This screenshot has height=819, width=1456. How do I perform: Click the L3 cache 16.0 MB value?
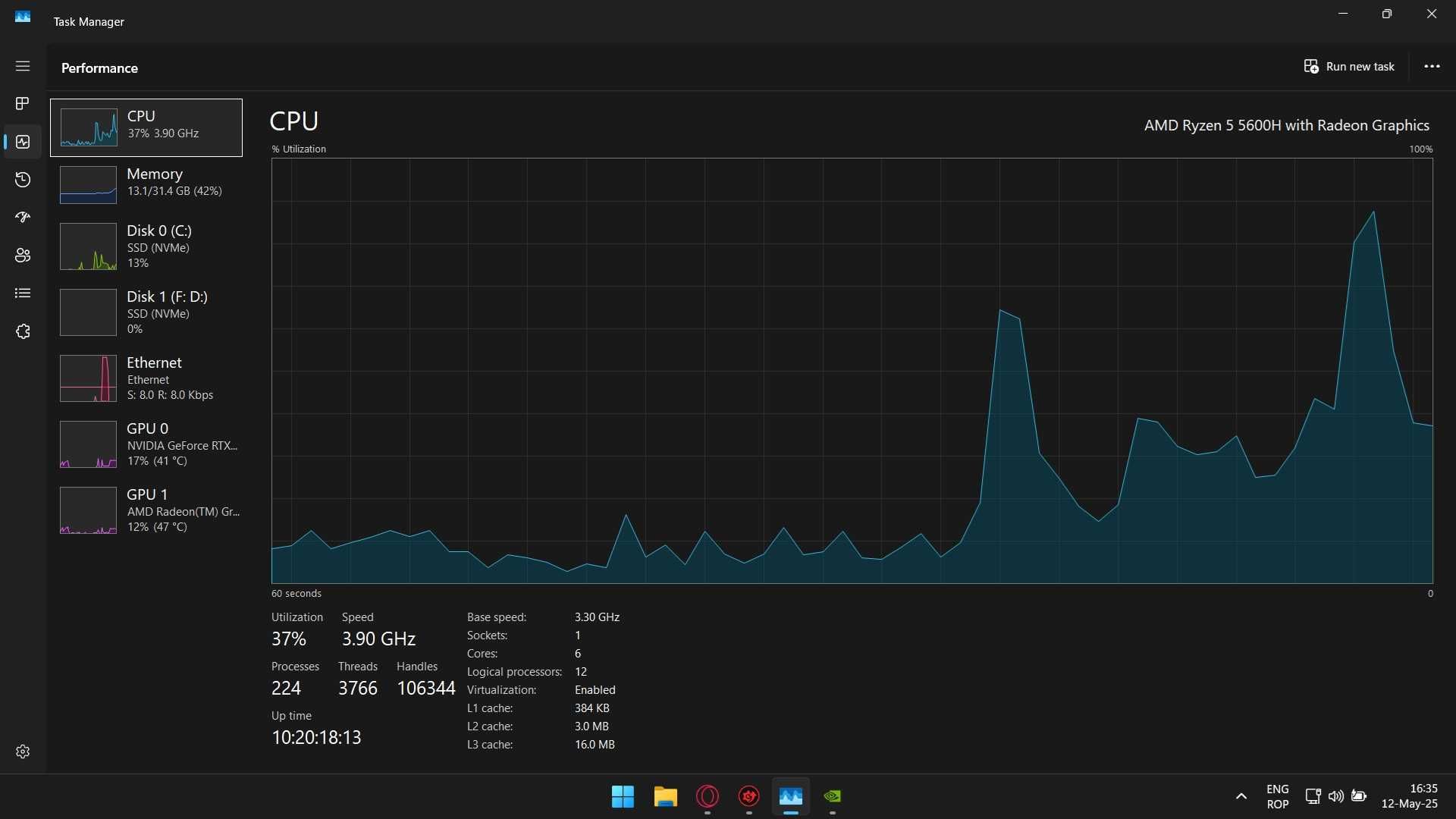tap(595, 745)
